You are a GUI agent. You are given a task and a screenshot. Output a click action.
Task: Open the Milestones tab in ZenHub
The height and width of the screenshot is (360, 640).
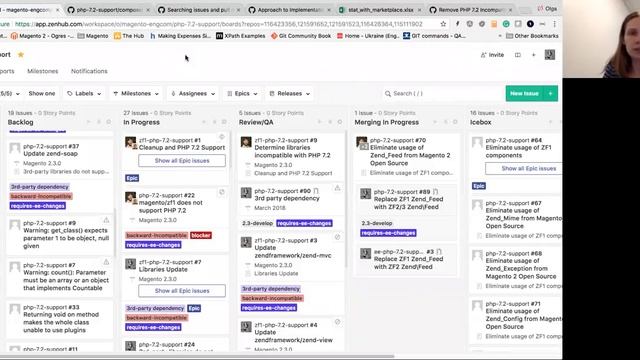click(42, 71)
